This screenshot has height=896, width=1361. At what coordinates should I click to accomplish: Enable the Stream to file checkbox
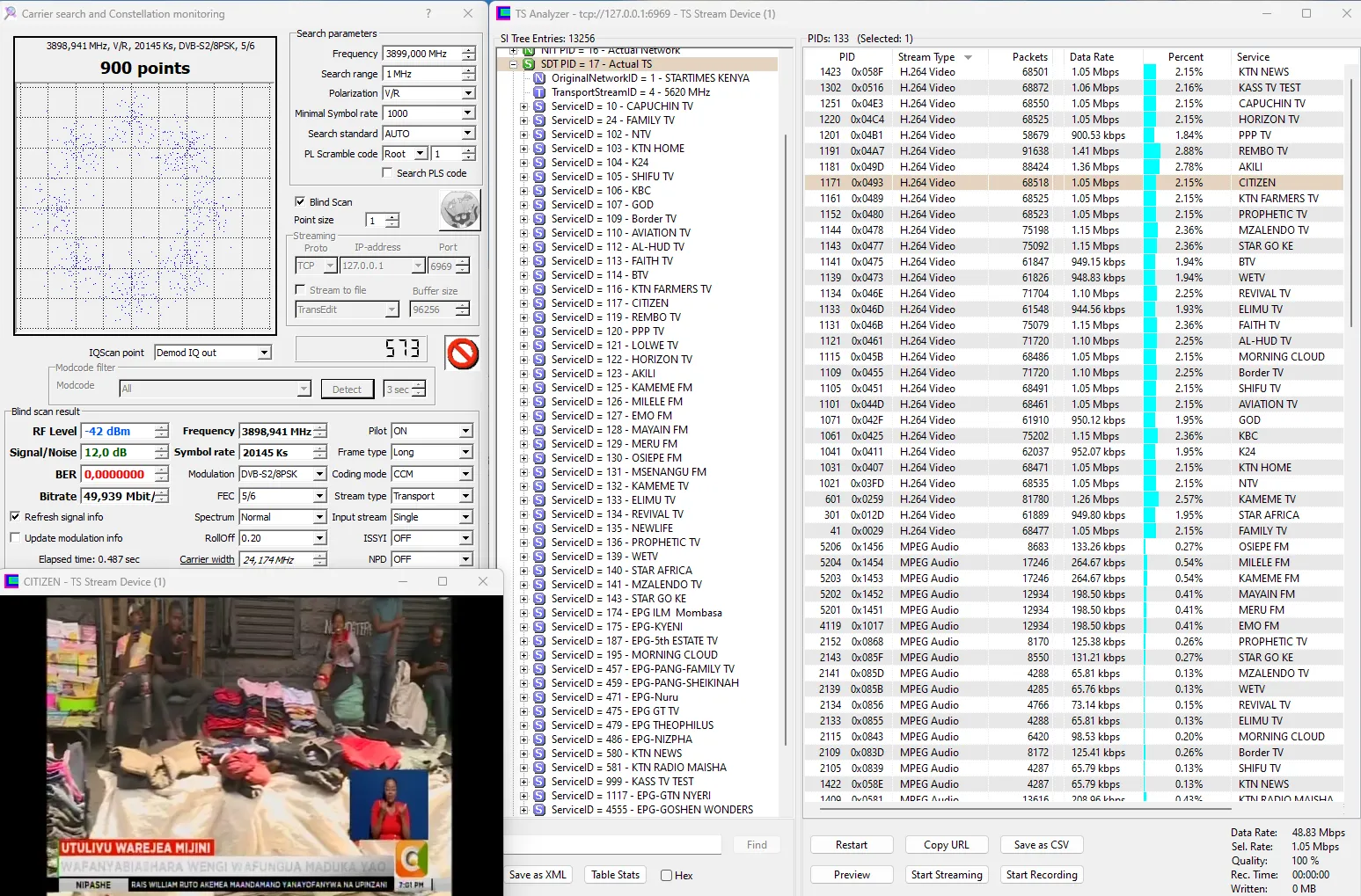(x=300, y=289)
